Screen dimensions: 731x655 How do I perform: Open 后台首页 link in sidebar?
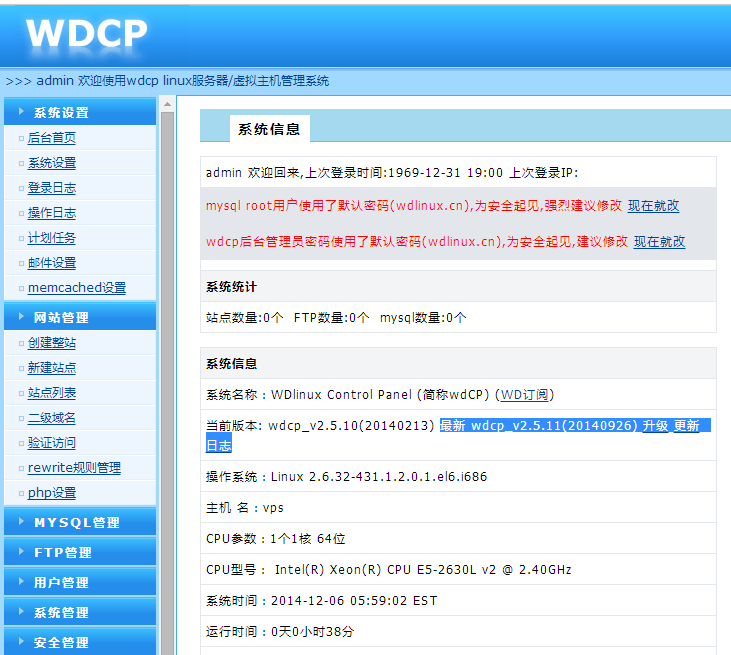point(52,138)
